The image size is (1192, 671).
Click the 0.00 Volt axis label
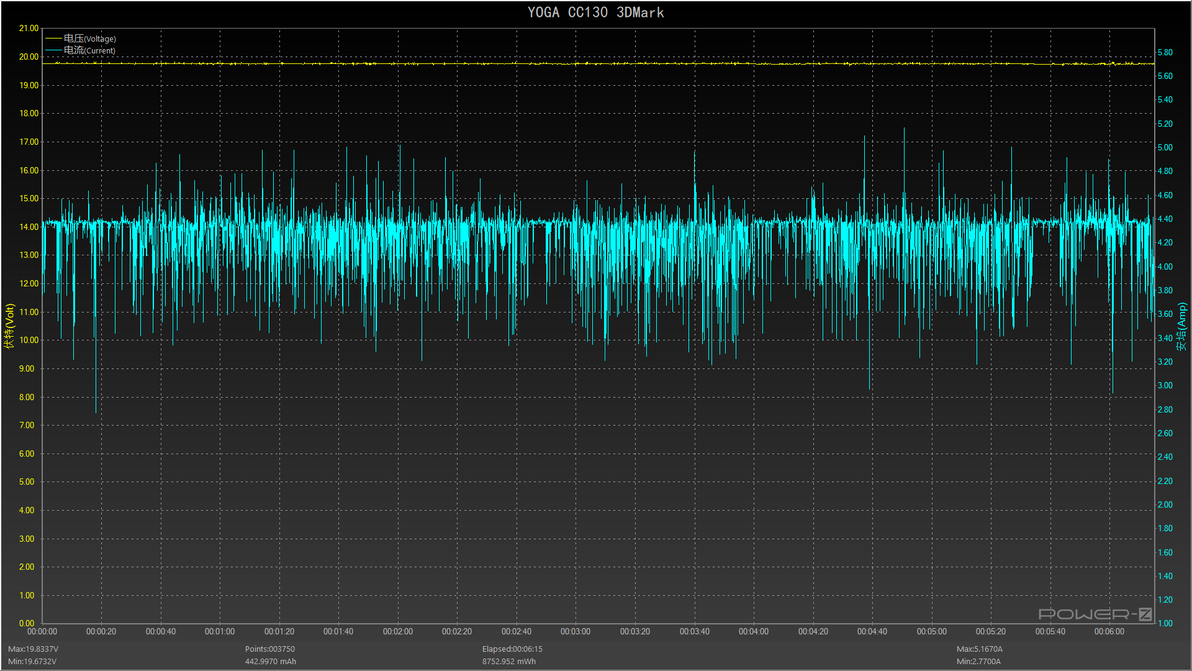[27, 623]
